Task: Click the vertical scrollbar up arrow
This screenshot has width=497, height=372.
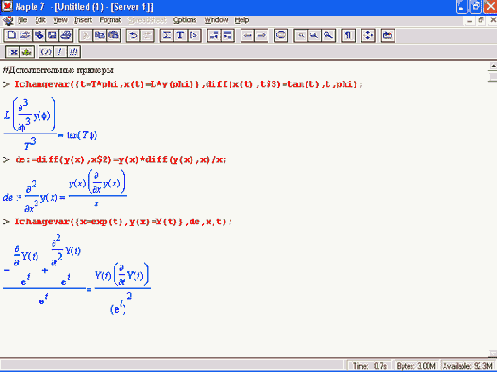Action: (493, 66)
